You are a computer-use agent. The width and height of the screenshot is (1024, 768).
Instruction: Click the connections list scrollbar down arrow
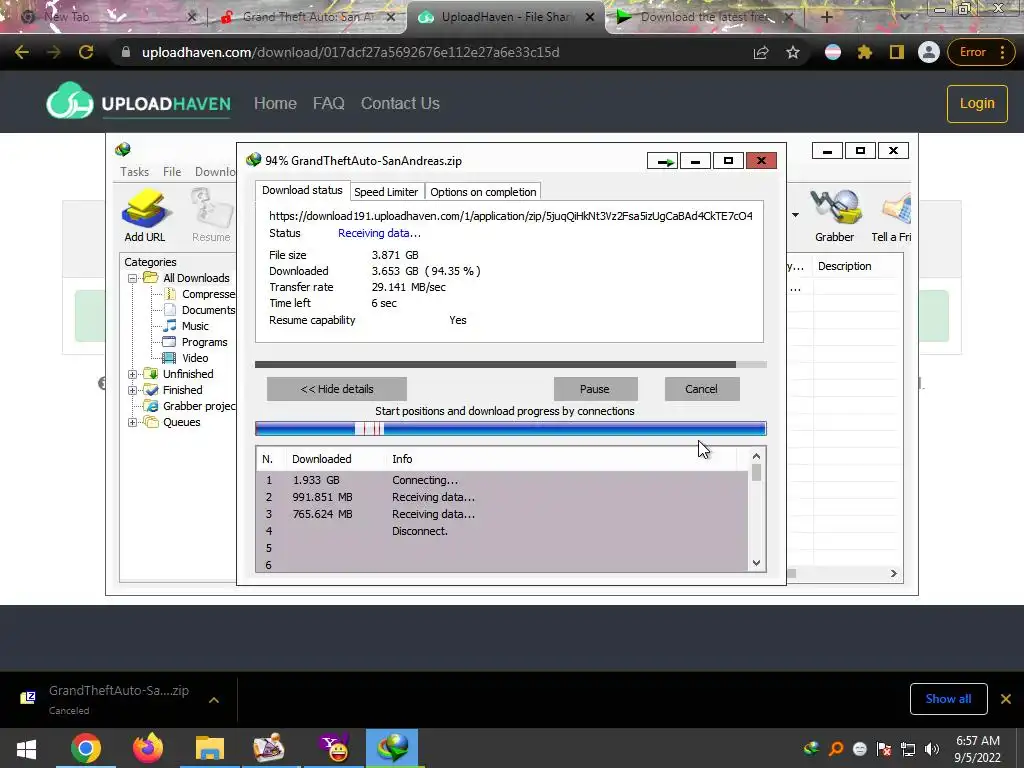click(756, 563)
